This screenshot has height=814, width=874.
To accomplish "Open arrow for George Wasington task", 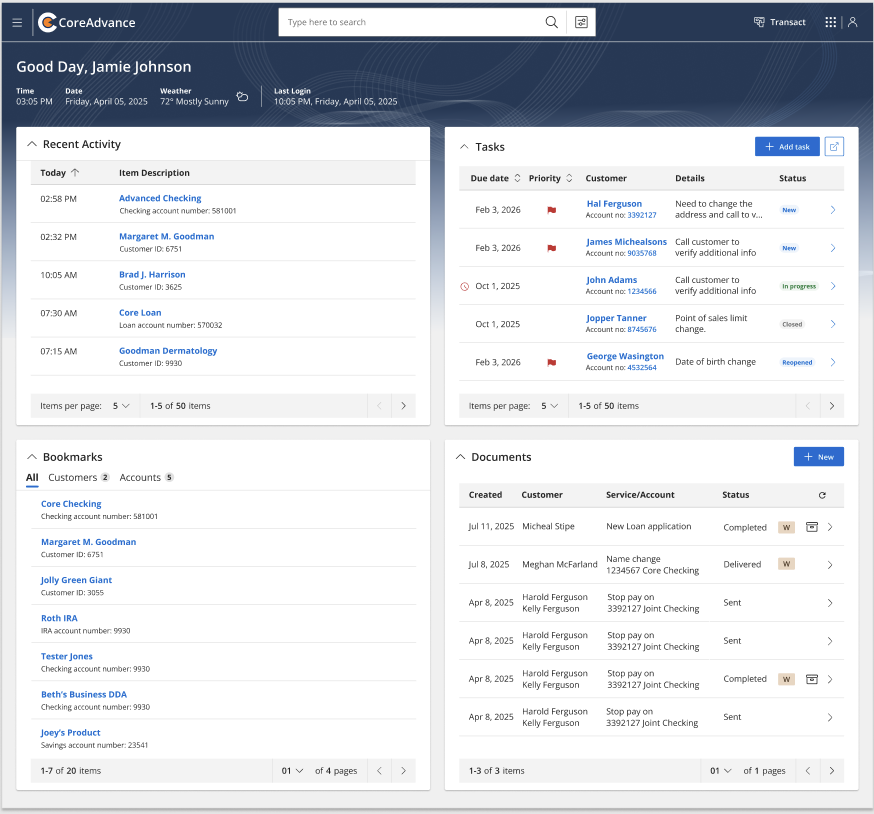I will pyautogui.click(x=833, y=362).
